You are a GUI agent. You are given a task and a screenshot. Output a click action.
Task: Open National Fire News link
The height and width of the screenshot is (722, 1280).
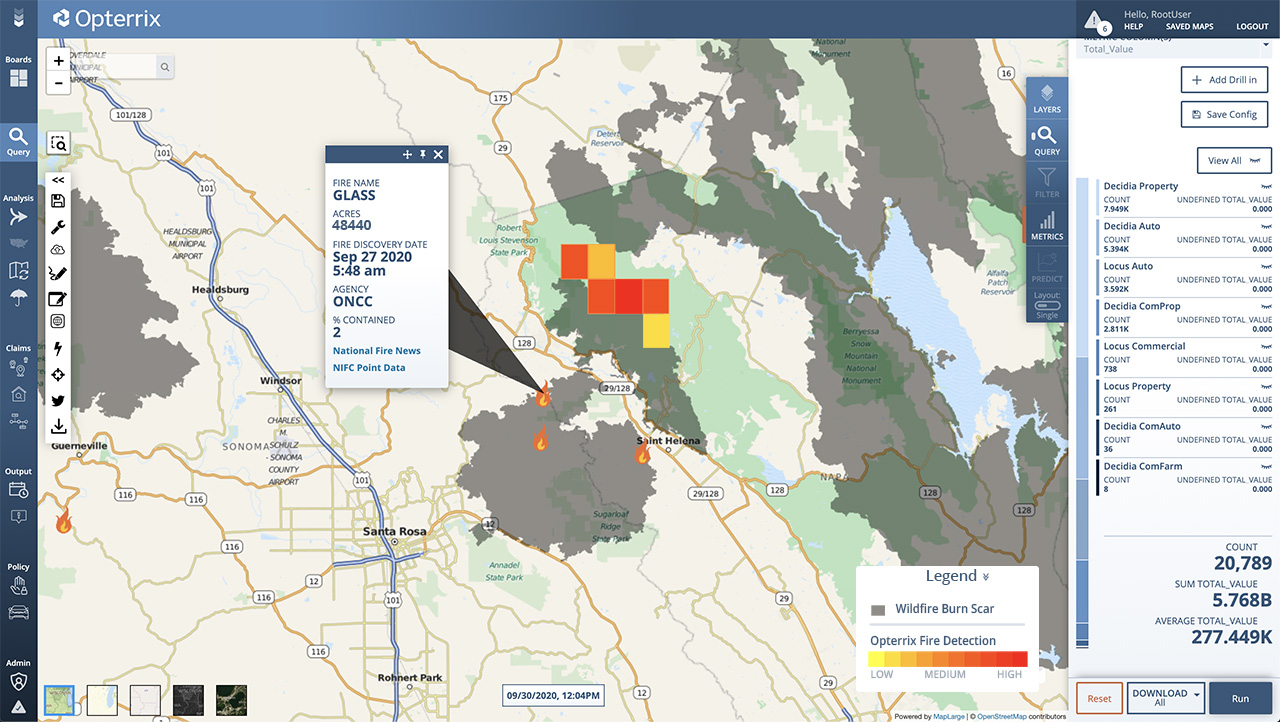377,351
